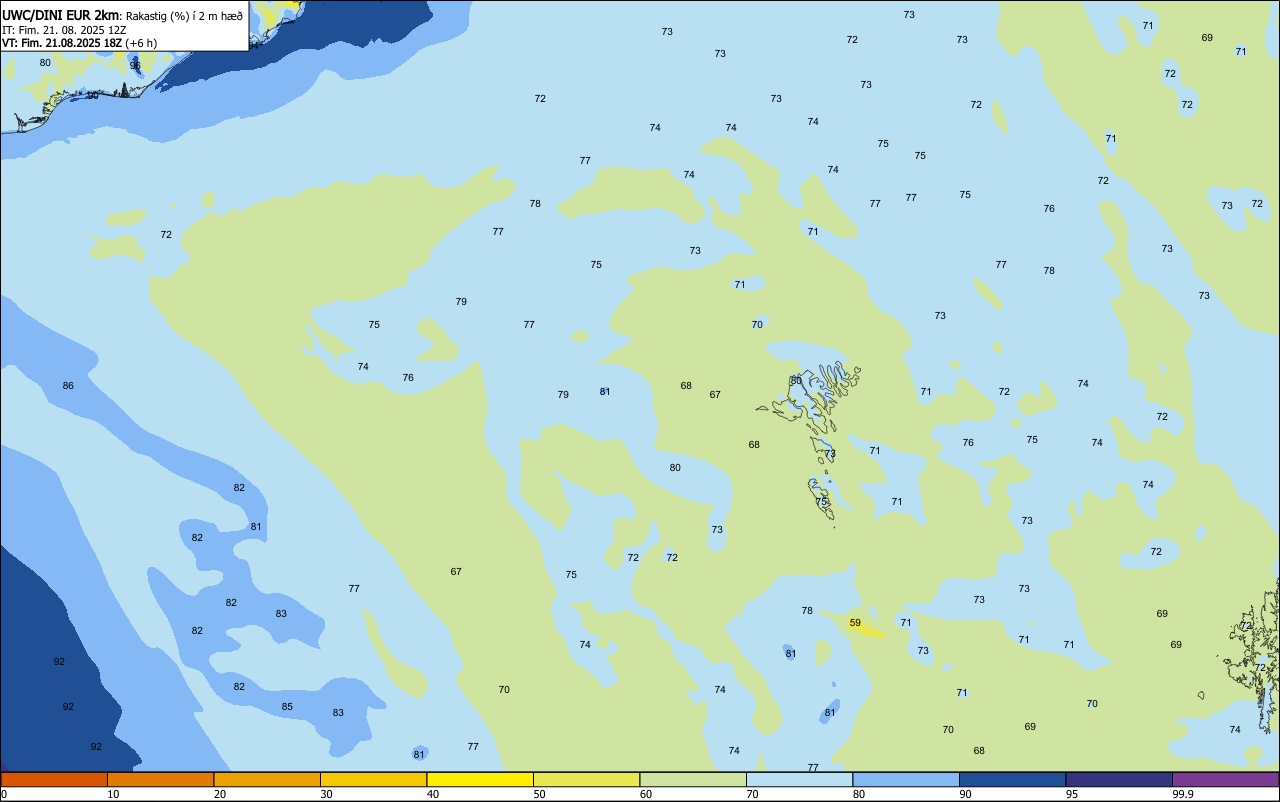Click the 'UWC/DINI EUR 2km' title text
Image resolution: width=1280 pixels, height=802 pixels.
click(61, 15)
